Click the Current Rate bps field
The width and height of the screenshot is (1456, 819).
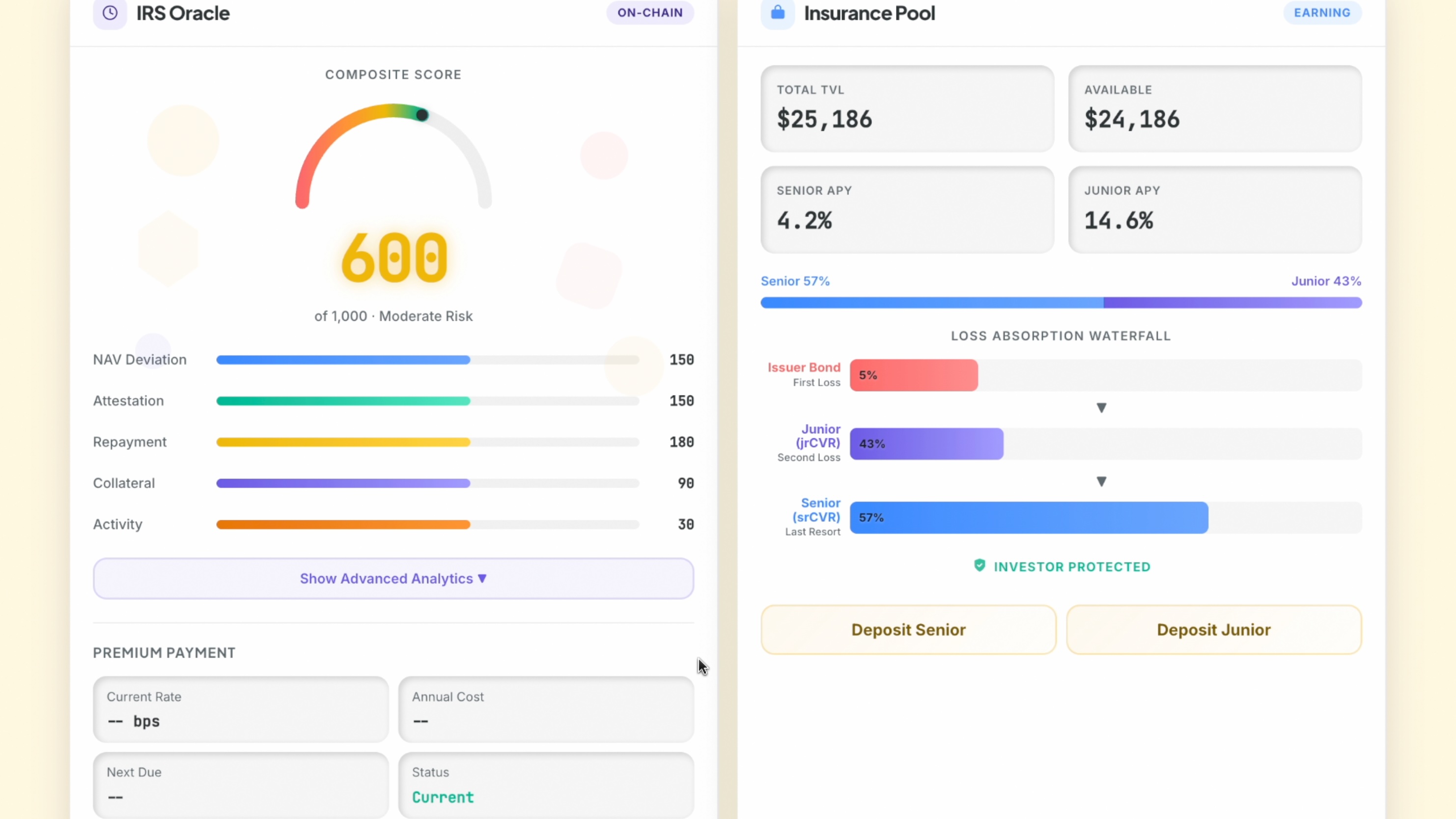pos(241,709)
